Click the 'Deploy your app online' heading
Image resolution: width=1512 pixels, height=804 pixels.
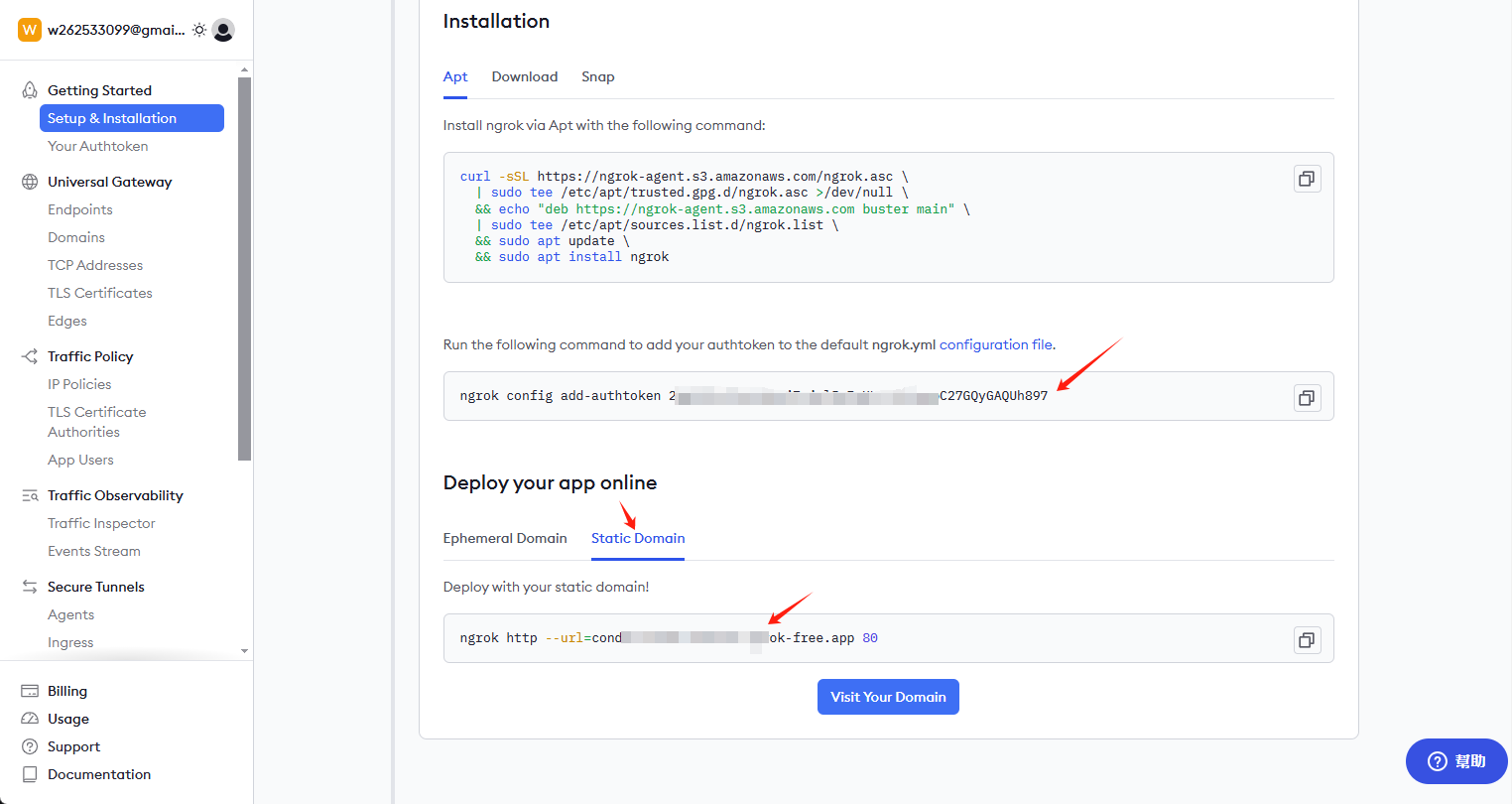[550, 482]
